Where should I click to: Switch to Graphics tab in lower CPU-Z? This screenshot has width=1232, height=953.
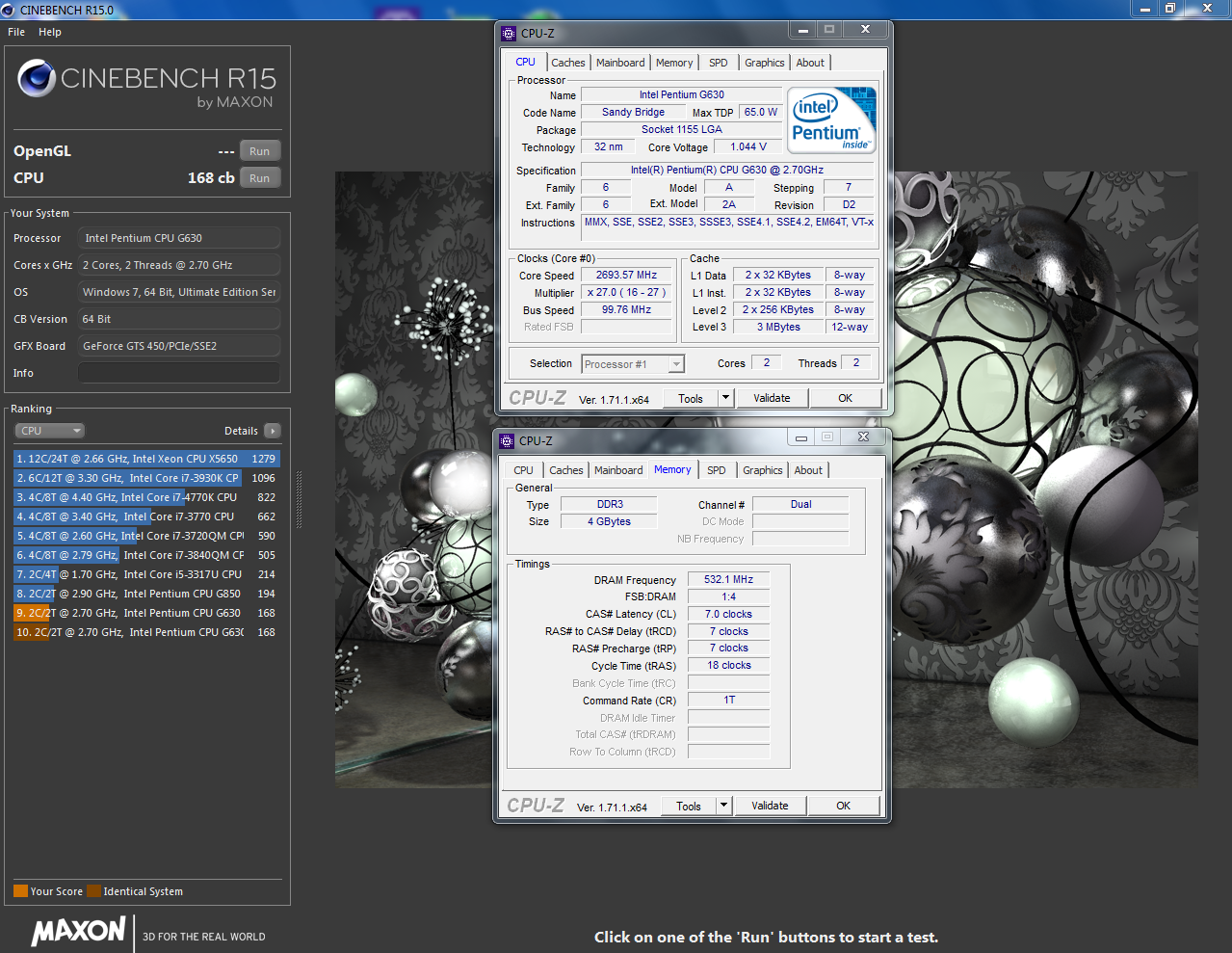(763, 470)
